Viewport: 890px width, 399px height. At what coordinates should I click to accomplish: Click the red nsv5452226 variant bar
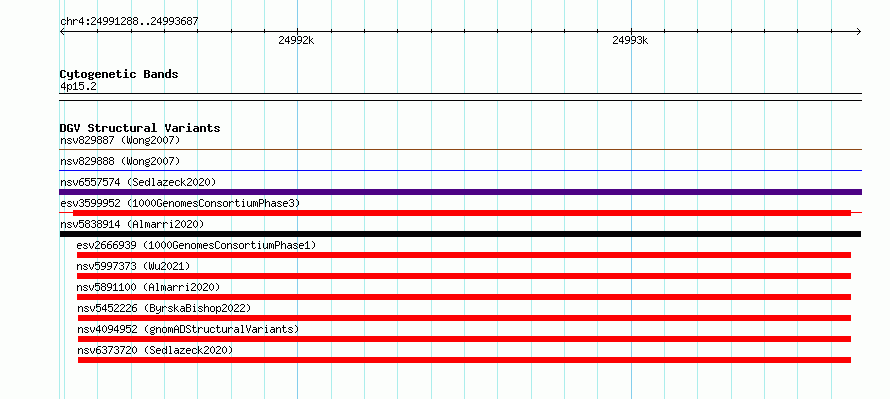(x=464, y=318)
